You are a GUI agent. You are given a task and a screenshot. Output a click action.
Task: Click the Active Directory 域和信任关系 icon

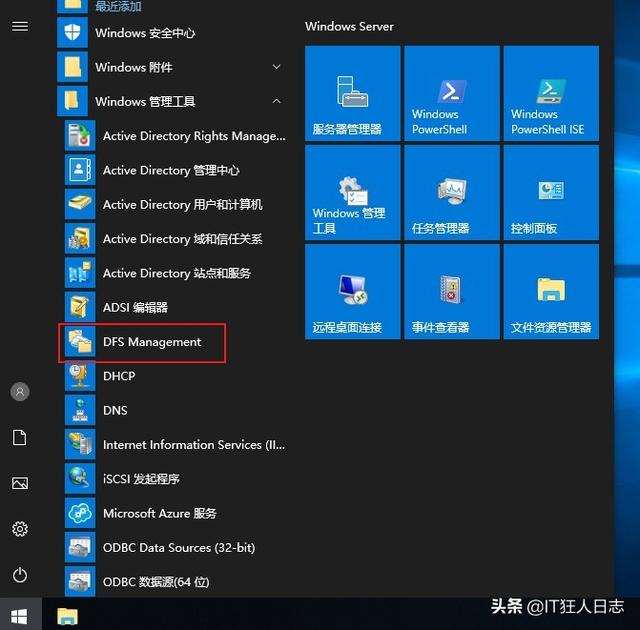80,238
